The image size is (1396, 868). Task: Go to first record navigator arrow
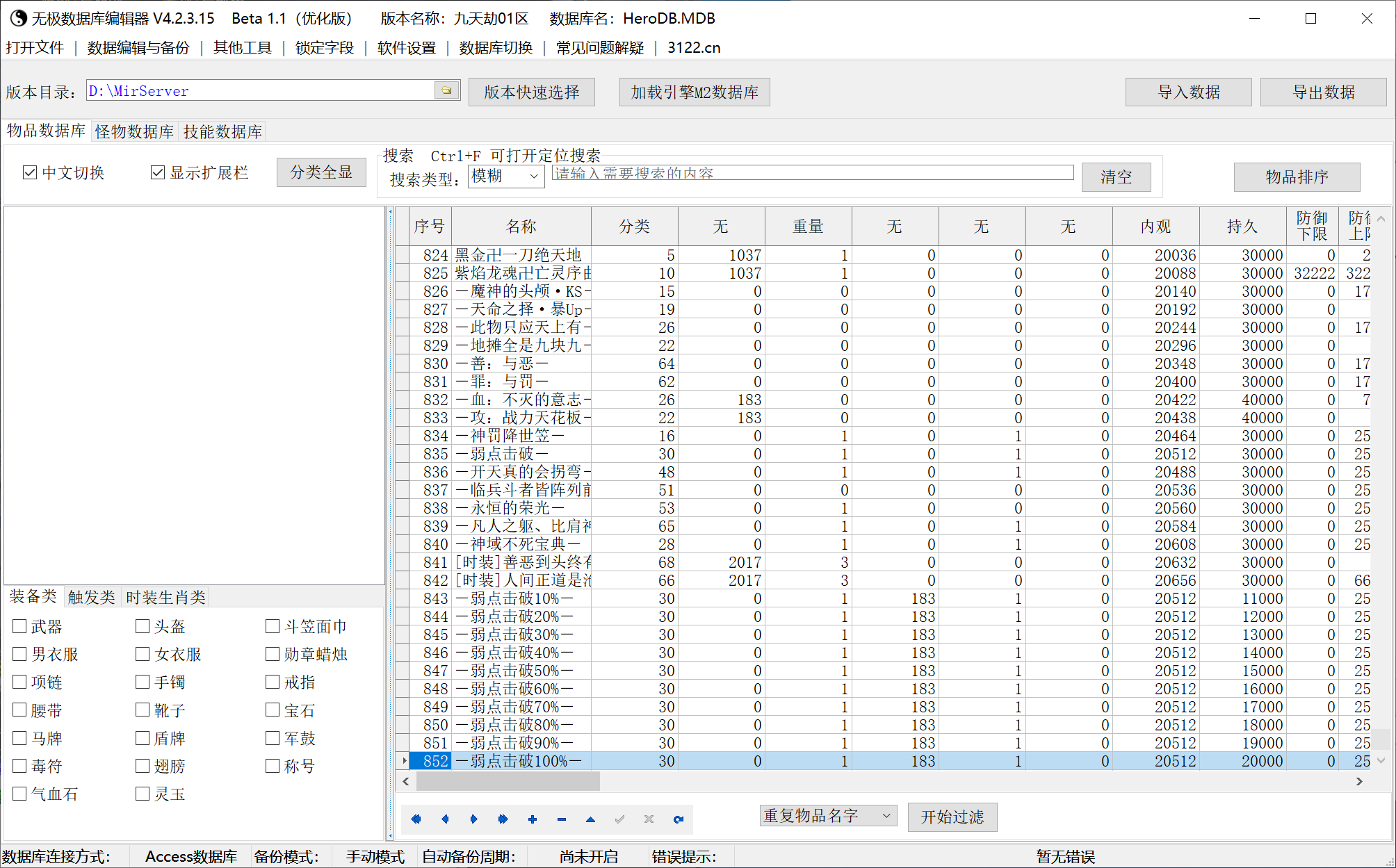pos(416,819)
